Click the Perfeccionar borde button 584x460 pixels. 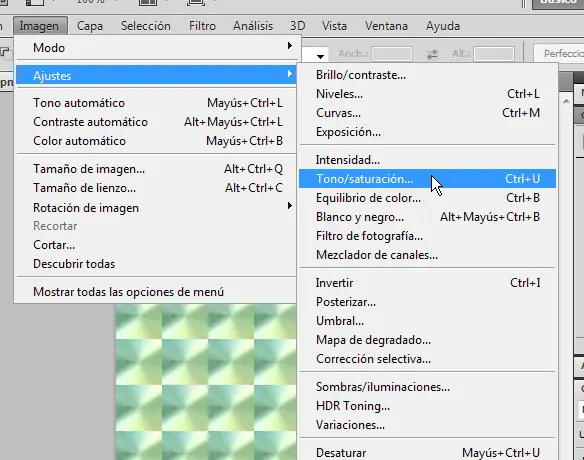pos(559,54)
